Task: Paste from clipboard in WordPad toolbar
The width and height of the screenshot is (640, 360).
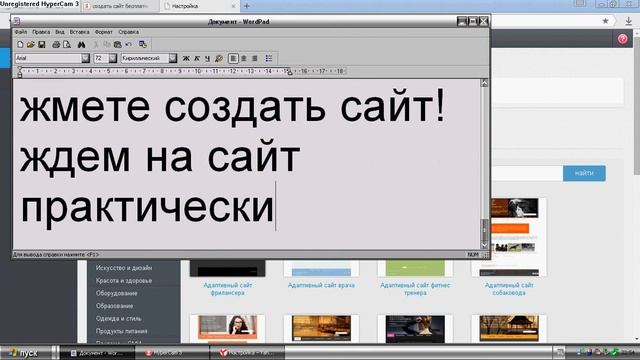Action: point(118,44)
